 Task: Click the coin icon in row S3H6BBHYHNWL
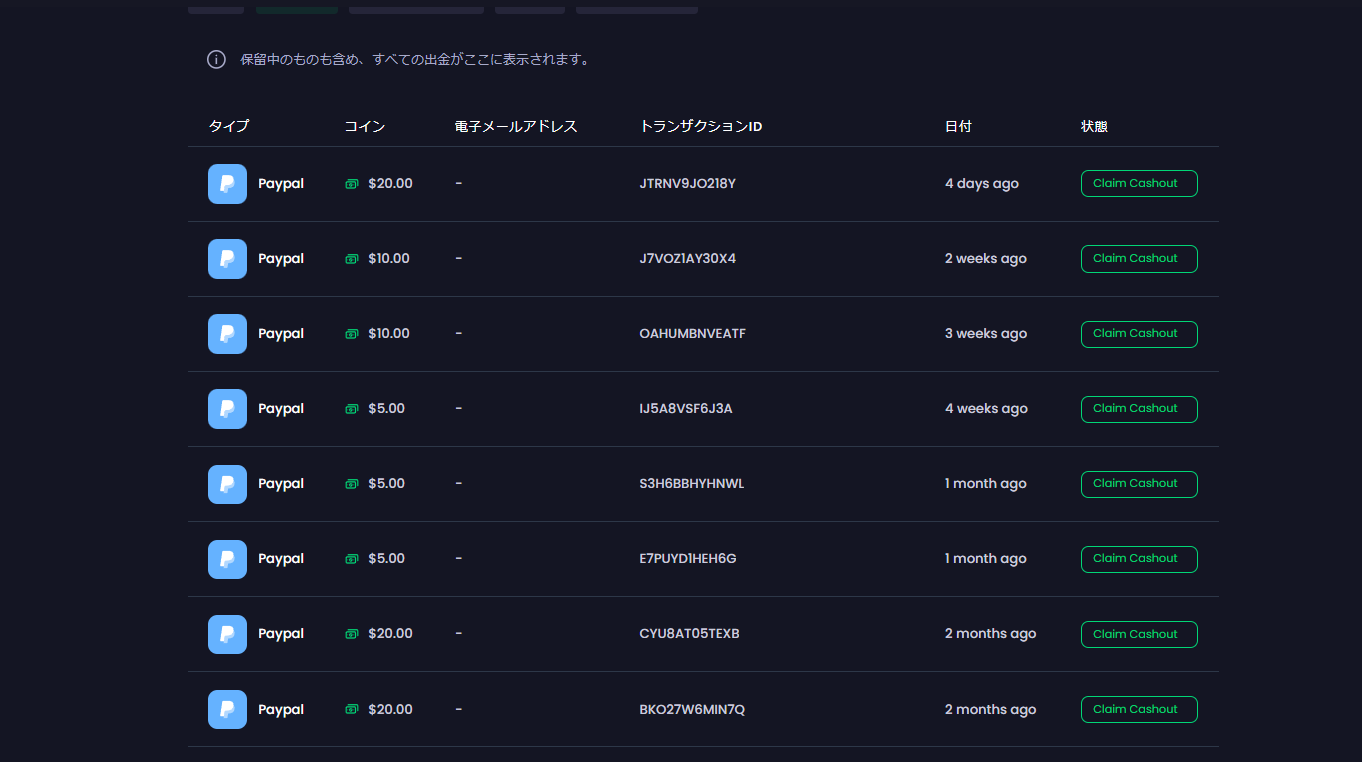(x=352, y=484)
